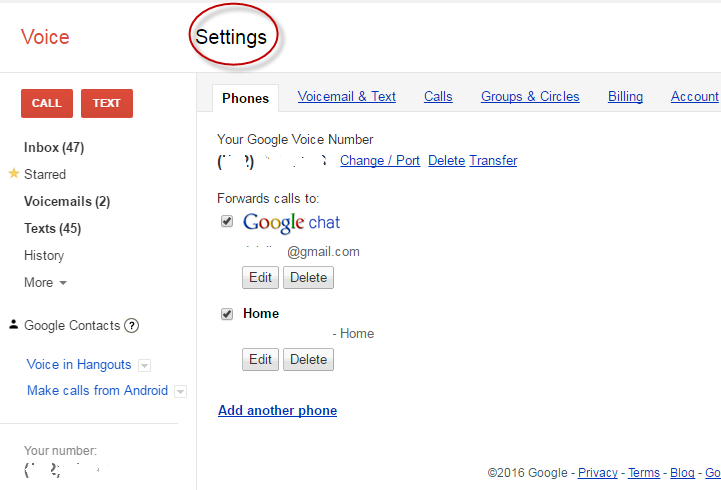Viewport: 721px width, 490px height.
Task: Open the Billing tab
Action: [625, 97]
